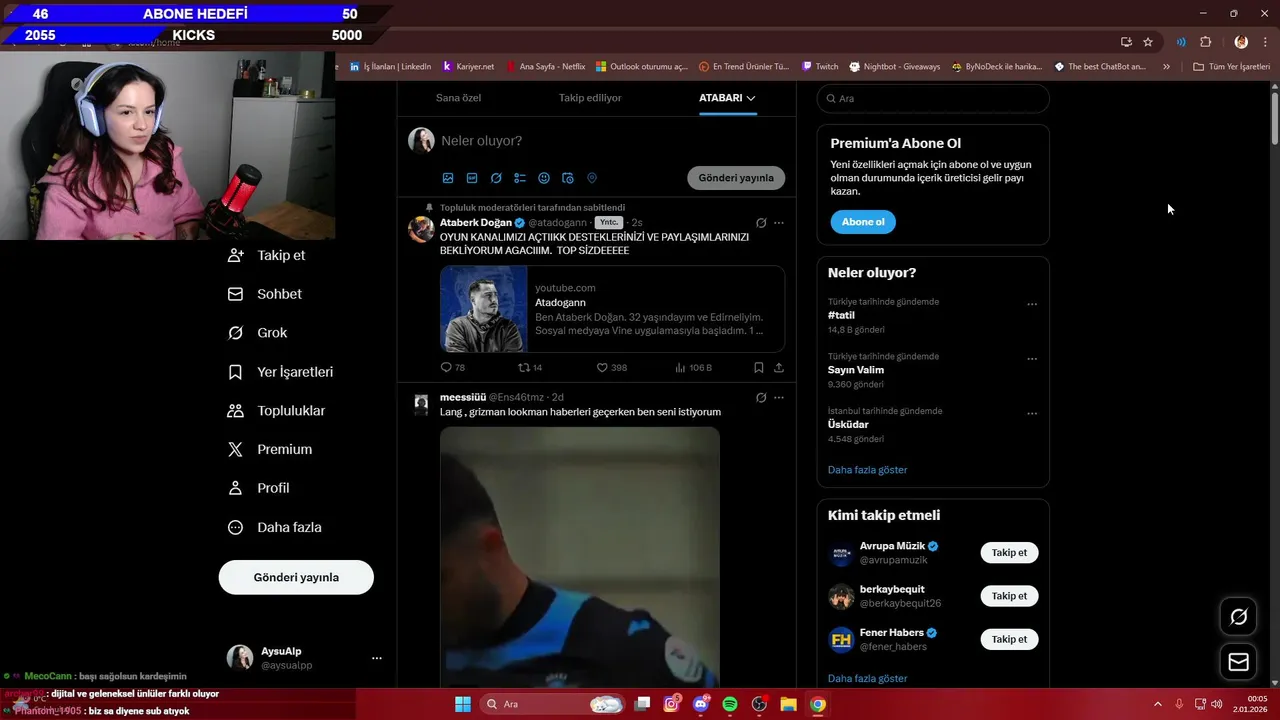Screen dimensions: 1280x720
Task: Open the emoji picker in composer
Action: (544, 178)
